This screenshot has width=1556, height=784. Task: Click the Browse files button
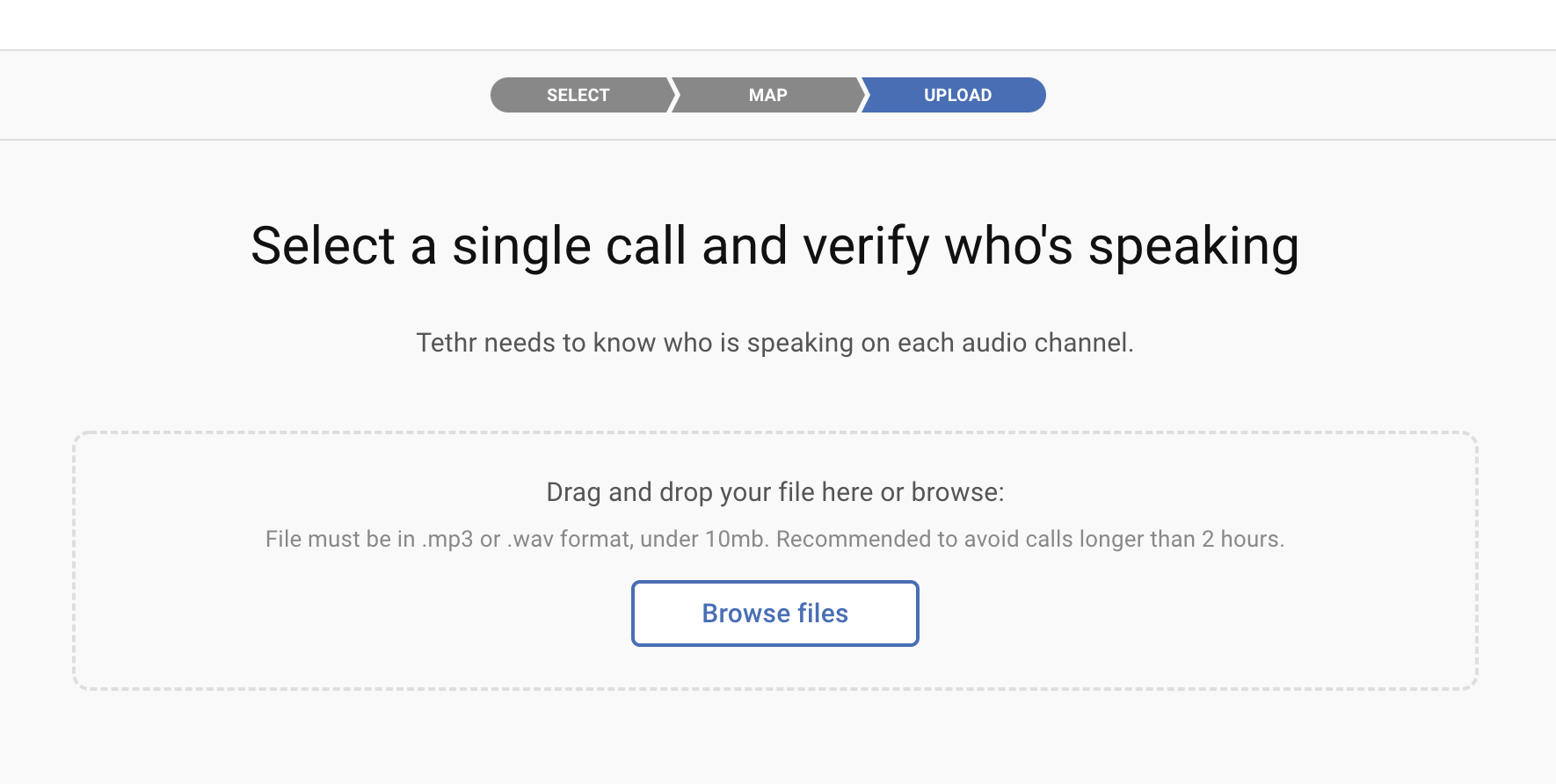point(774,613)
